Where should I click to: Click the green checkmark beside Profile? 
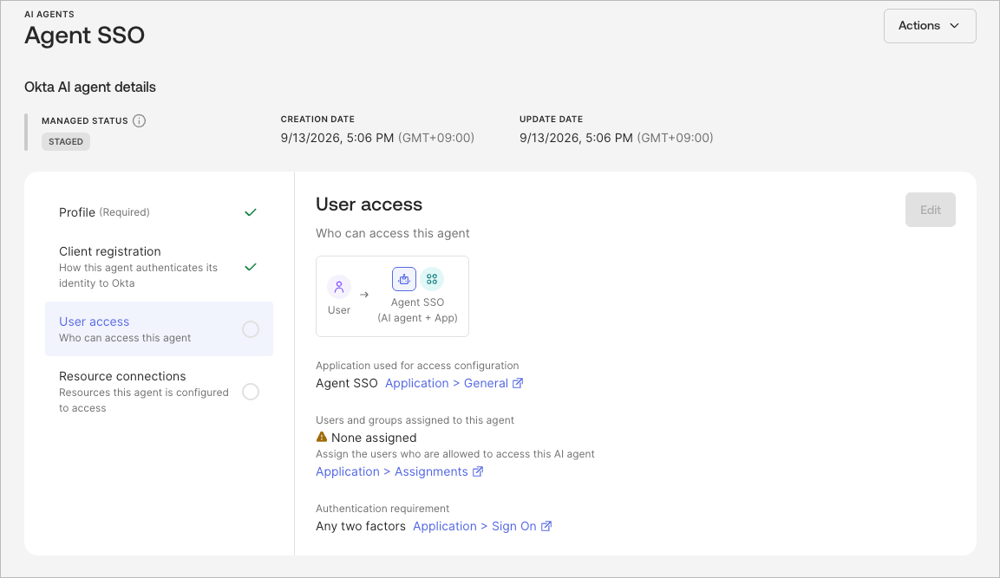pyautogui.click(x=251, y=212)
